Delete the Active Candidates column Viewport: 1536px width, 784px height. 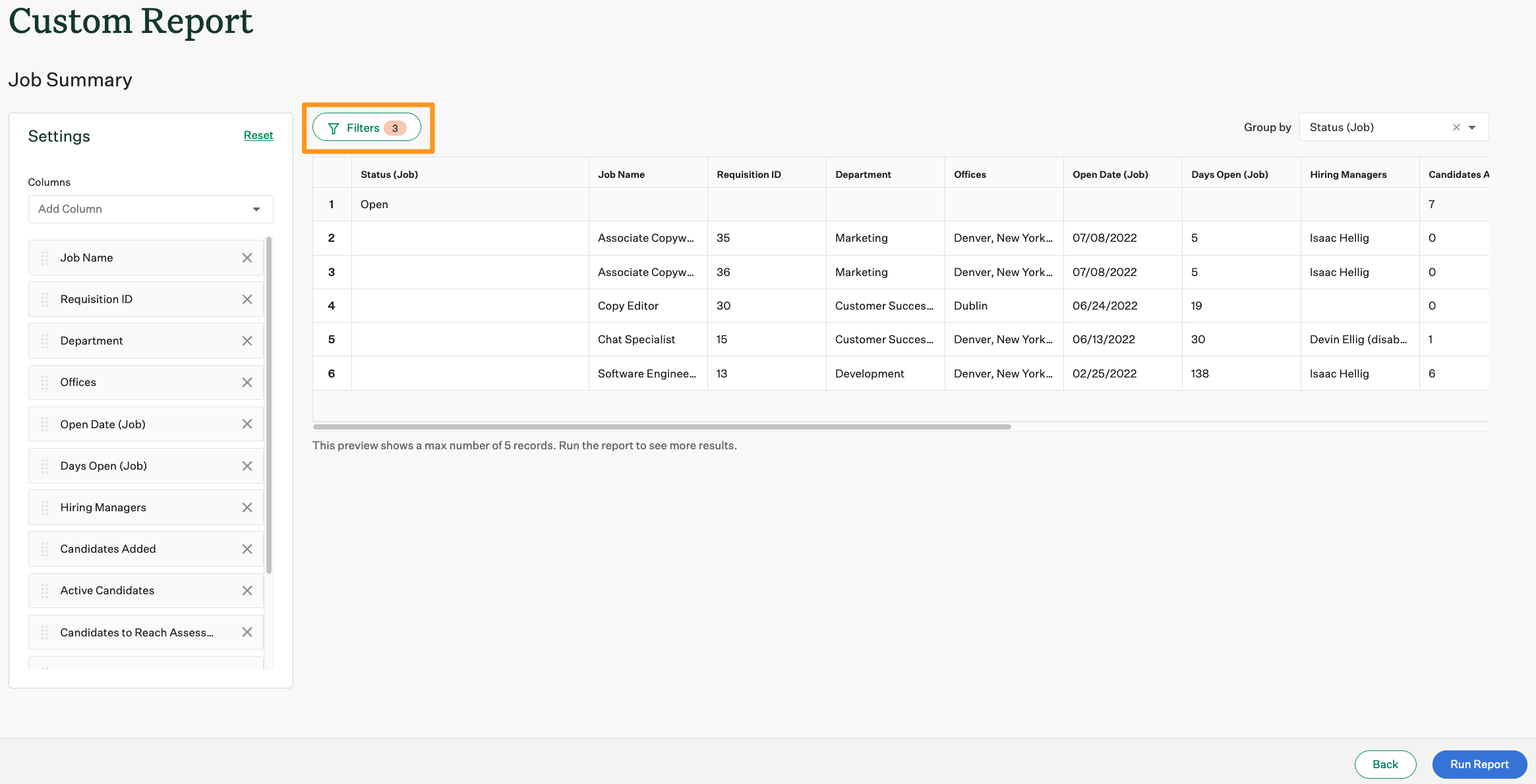point(247,590)
